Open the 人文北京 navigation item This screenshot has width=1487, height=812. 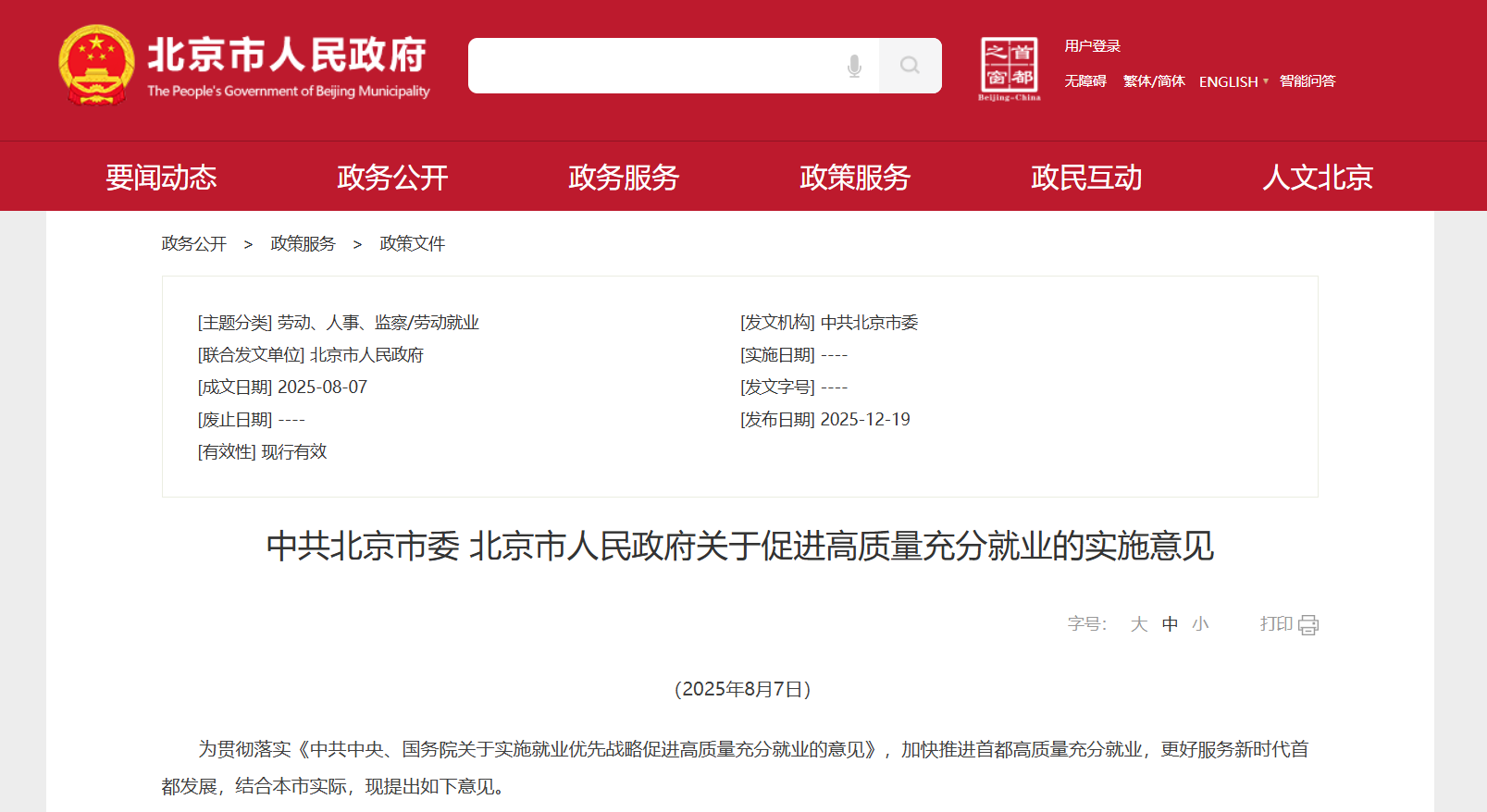pyautogui.click(x=1318, y=177)
